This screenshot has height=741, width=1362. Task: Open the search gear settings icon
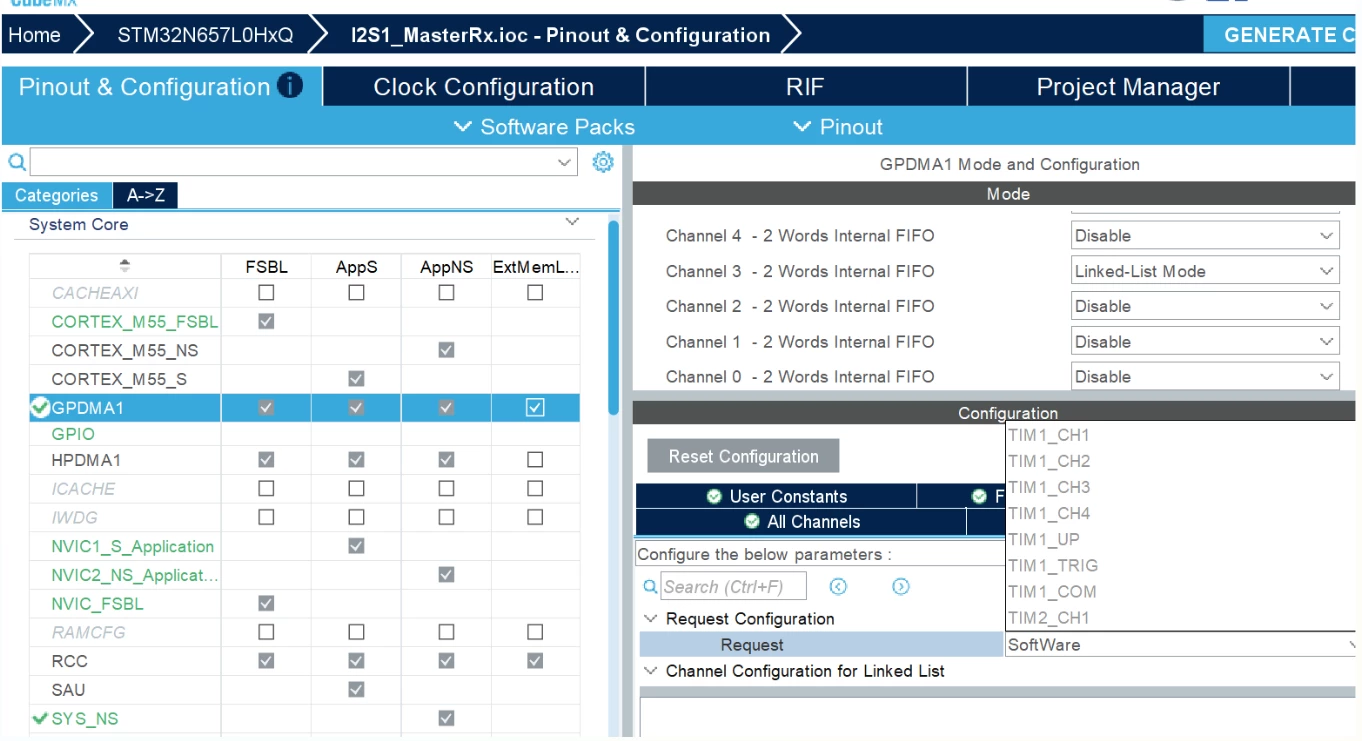point(603,162)
